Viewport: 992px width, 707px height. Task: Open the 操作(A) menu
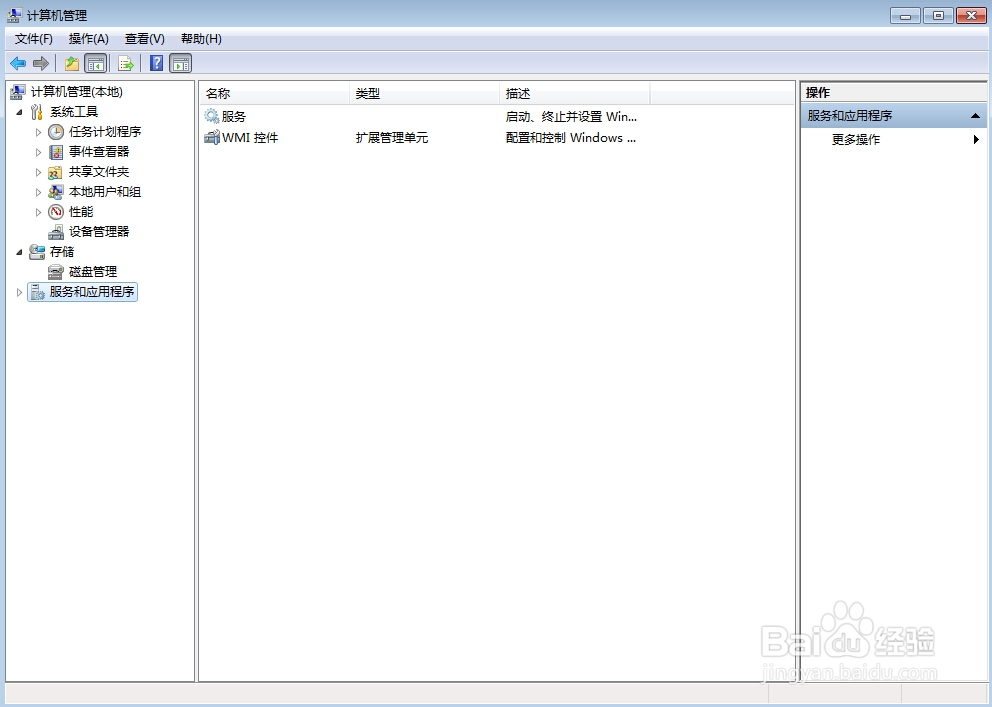click(89, 39)
